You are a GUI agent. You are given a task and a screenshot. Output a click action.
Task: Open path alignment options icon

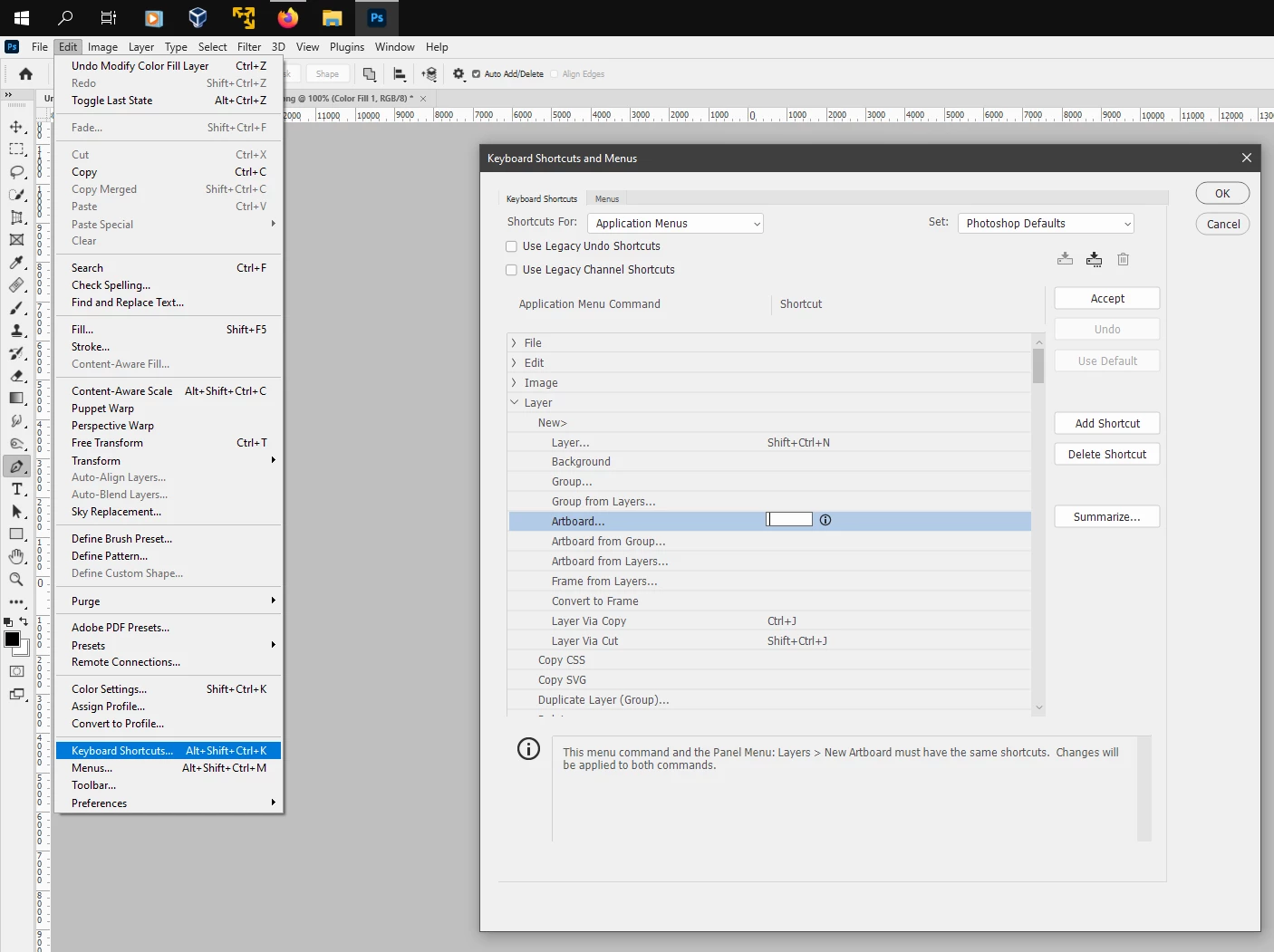pyautogui.click(x=400, y=74)
